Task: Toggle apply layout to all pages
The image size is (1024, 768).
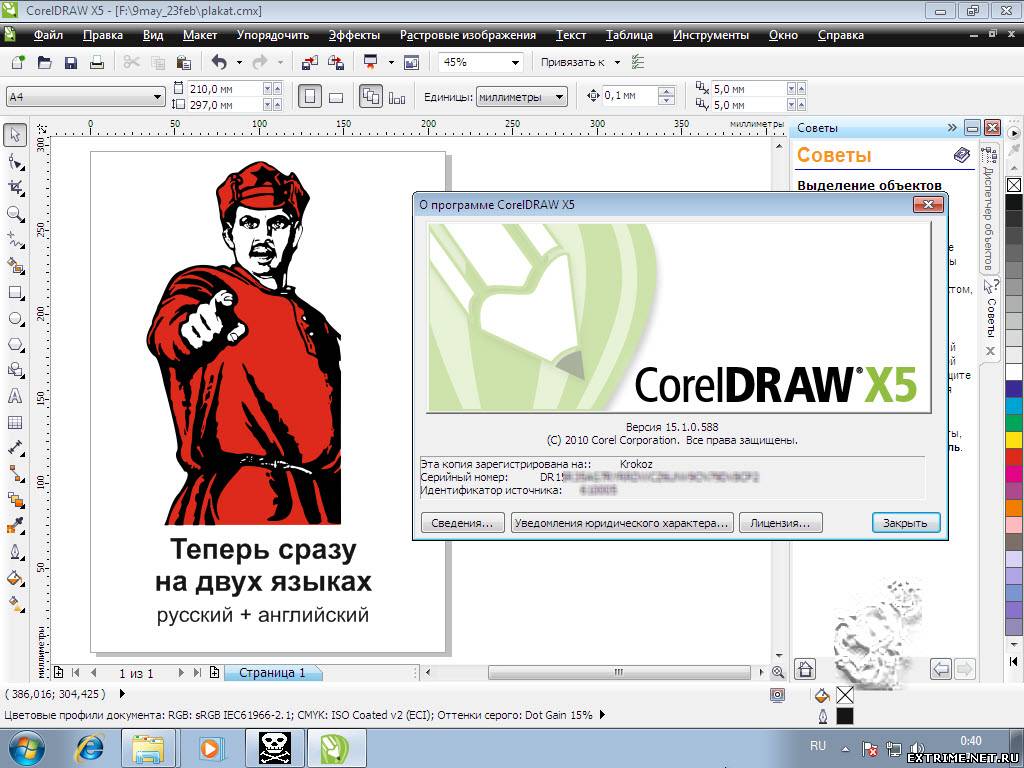Action: (371, 97)
